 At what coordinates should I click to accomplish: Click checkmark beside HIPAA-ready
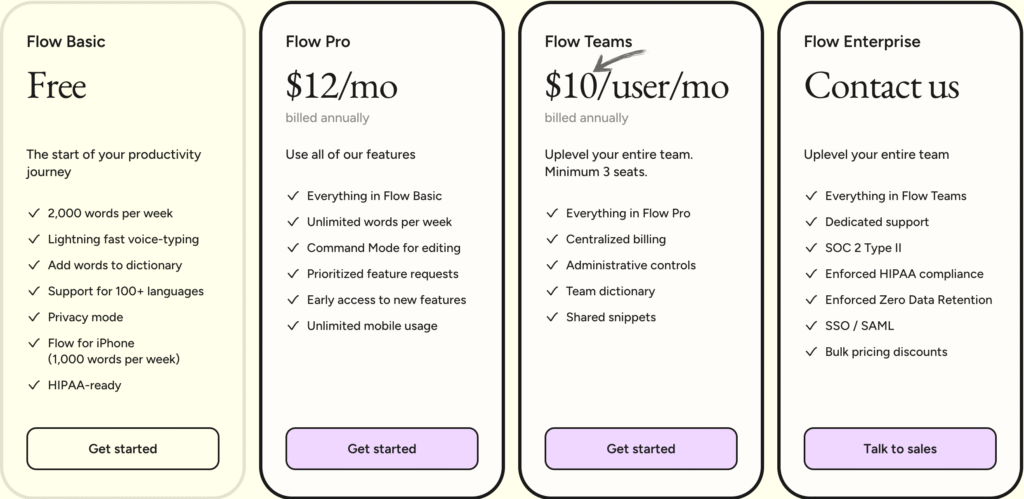pyautogui.click(x=33, y=385)
